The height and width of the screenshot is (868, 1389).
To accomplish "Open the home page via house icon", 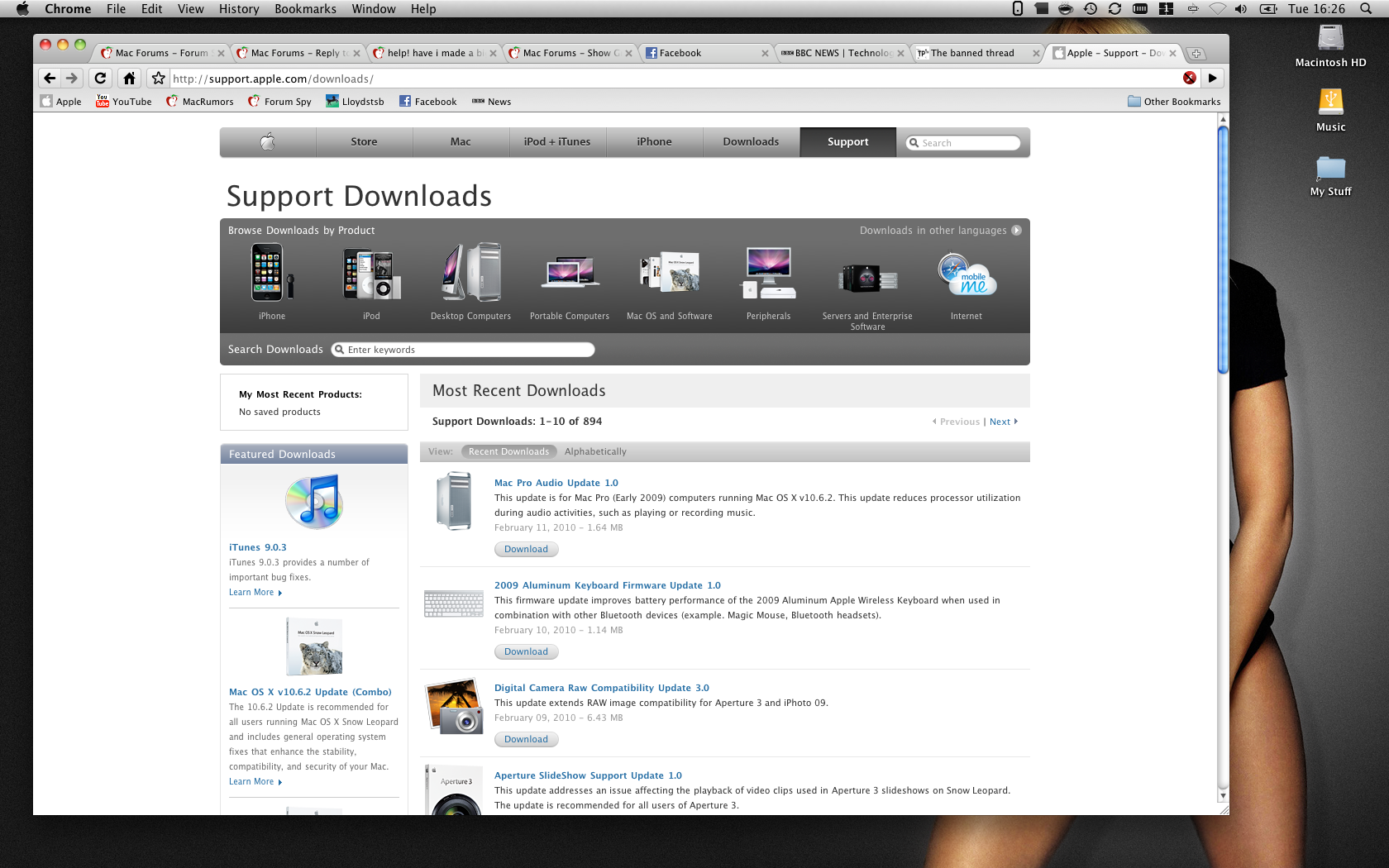I will [x=129, y=79].
